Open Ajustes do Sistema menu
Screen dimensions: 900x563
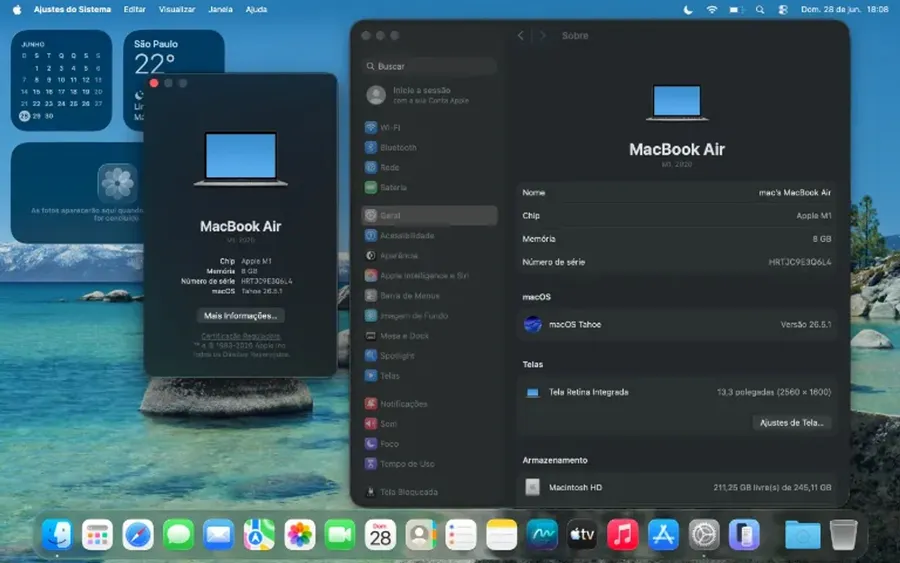click(72, 9)
